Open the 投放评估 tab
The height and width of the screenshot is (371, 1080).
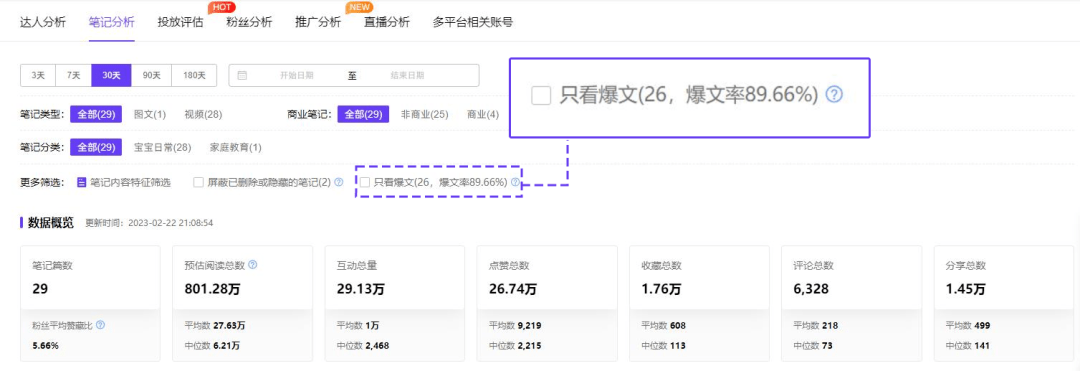point(180,22)
